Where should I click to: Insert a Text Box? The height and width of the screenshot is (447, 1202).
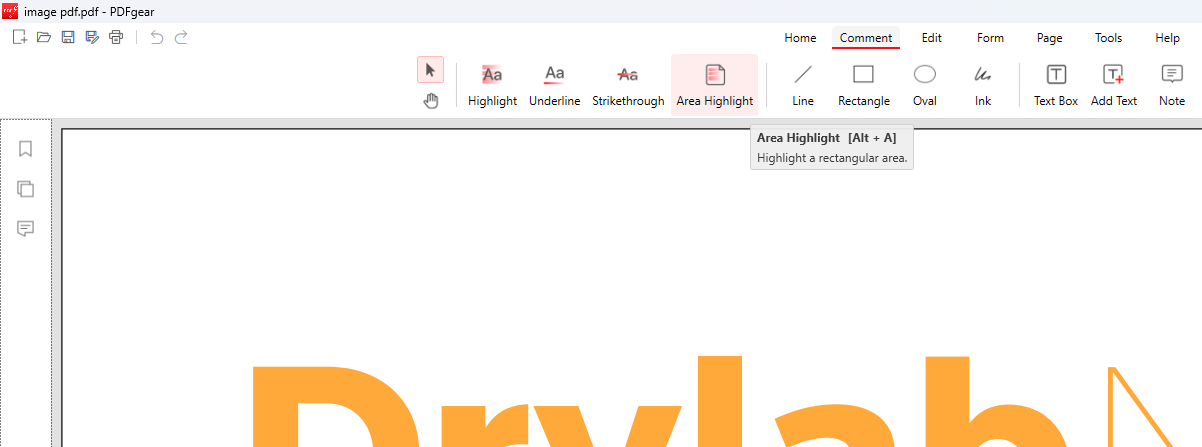coord(1056,86)
